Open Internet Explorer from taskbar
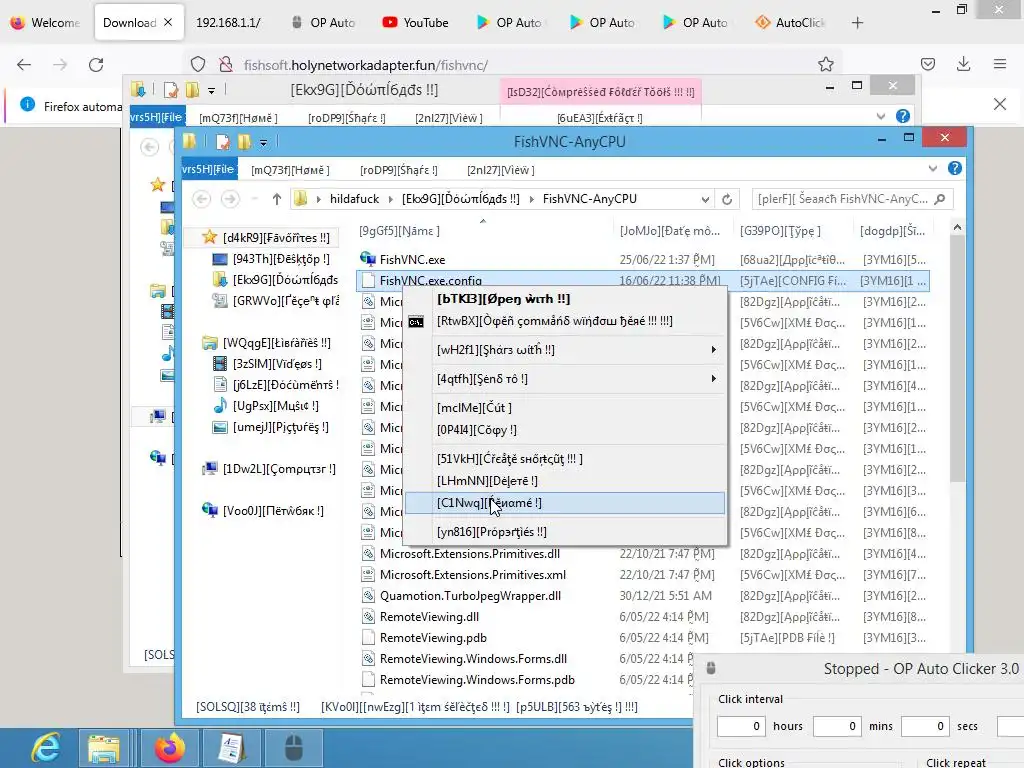 pyautogui.click(x=46, y=748)
